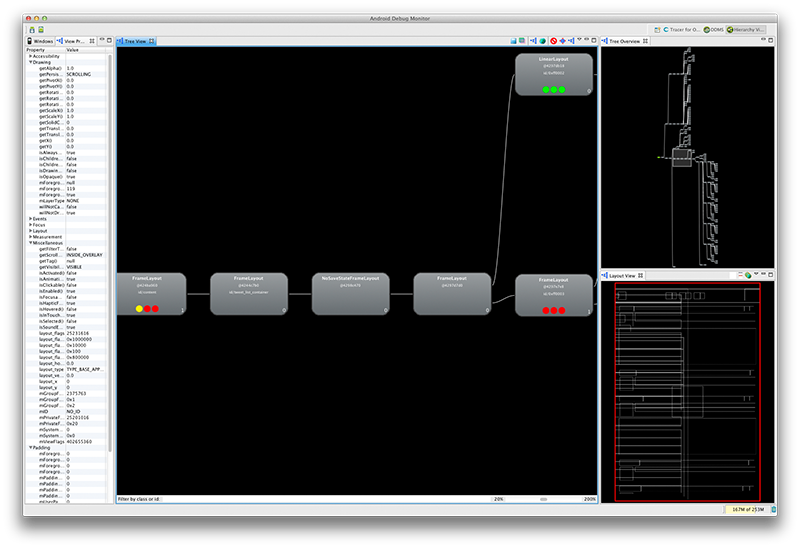Expand the Focus property group
The width and height of the screenshot is (800, 548).
coord(31,225)
